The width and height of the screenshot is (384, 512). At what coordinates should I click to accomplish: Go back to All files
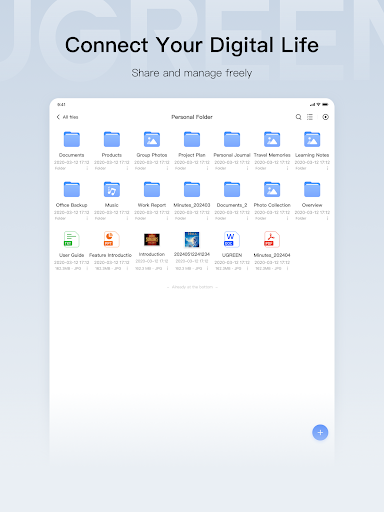point(67,117)
